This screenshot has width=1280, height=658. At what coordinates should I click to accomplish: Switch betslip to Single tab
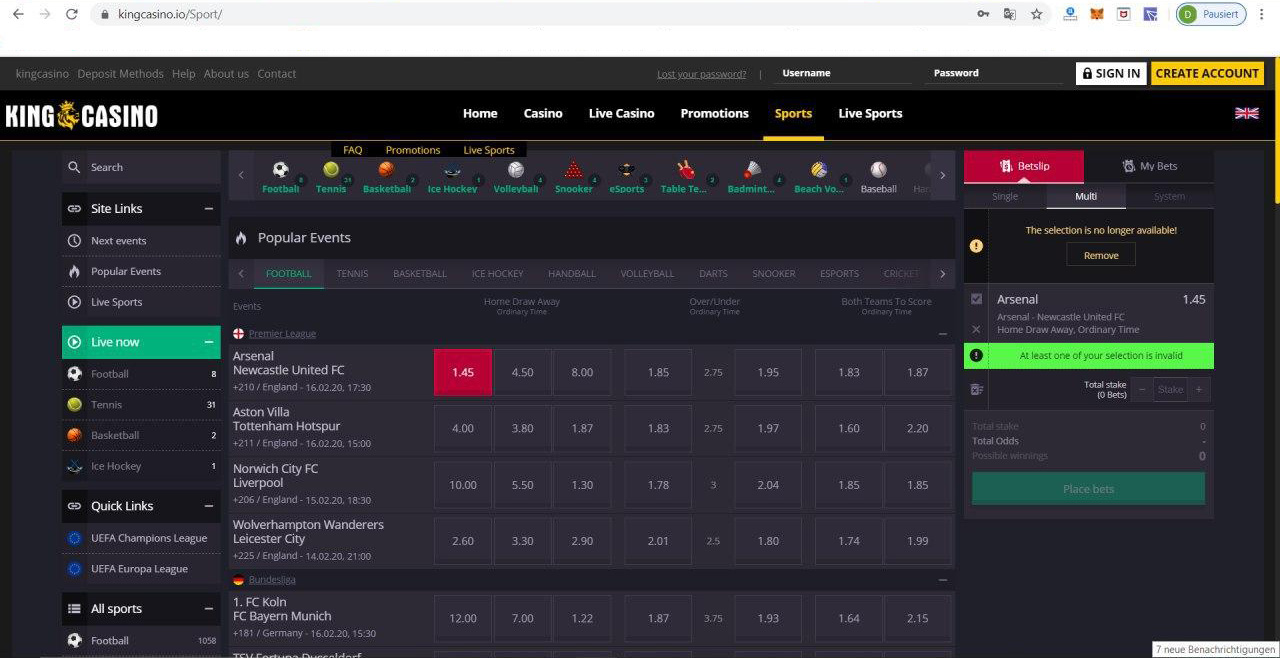coord(1005,196)
